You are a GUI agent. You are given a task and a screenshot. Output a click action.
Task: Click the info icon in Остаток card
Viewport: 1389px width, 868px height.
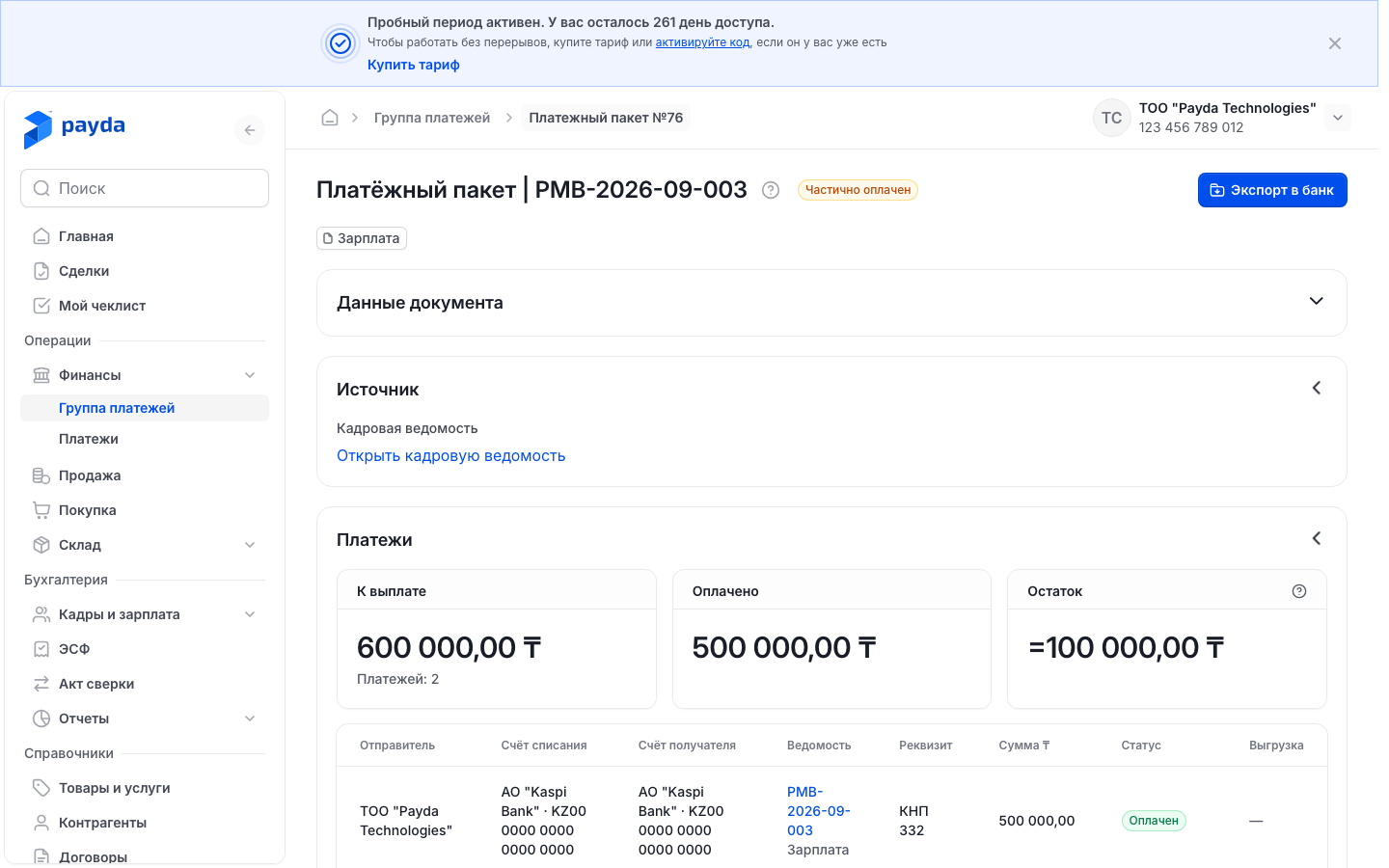[x=1299, y=591]
